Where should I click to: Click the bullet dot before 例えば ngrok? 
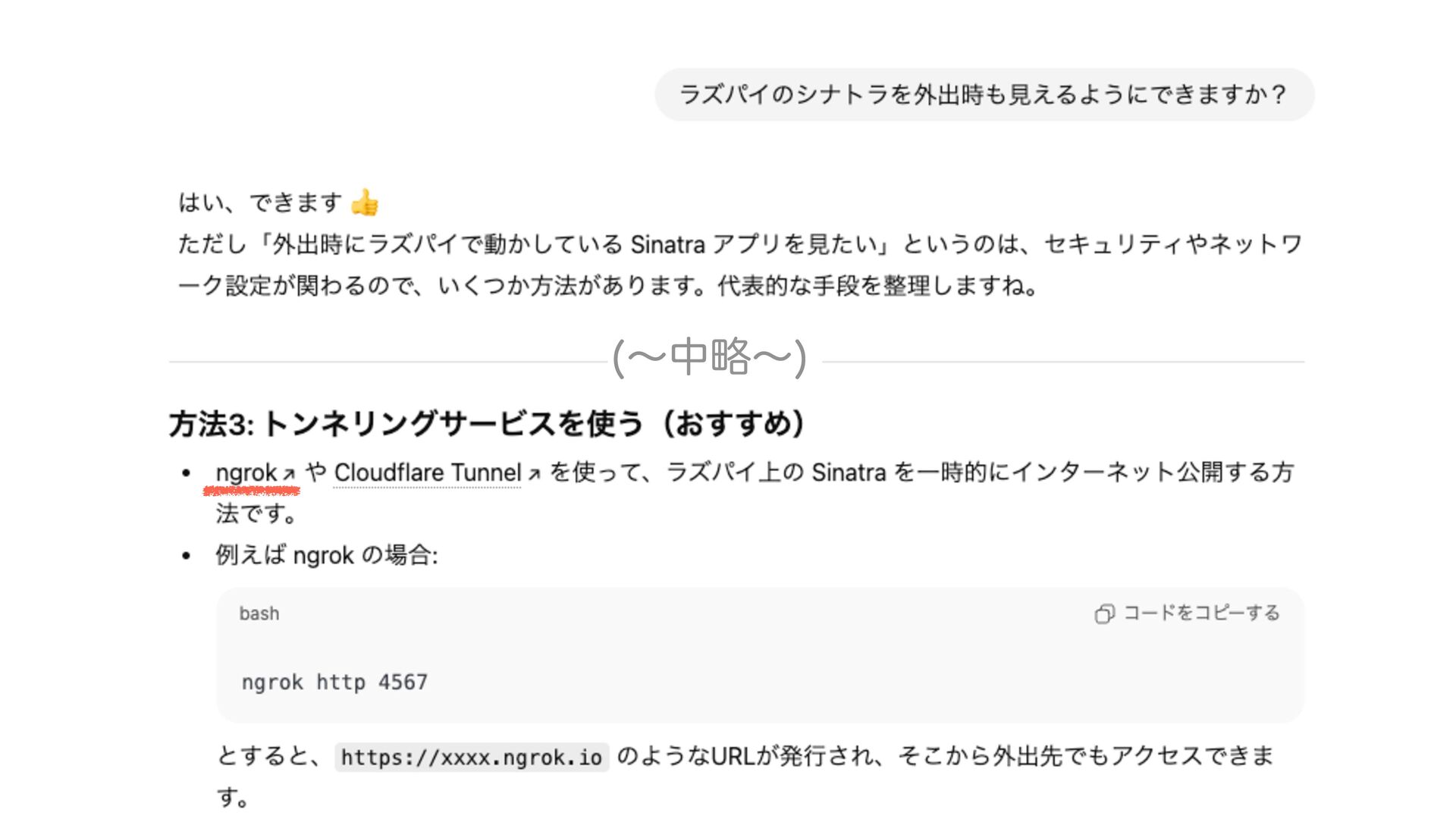point(187,556)
